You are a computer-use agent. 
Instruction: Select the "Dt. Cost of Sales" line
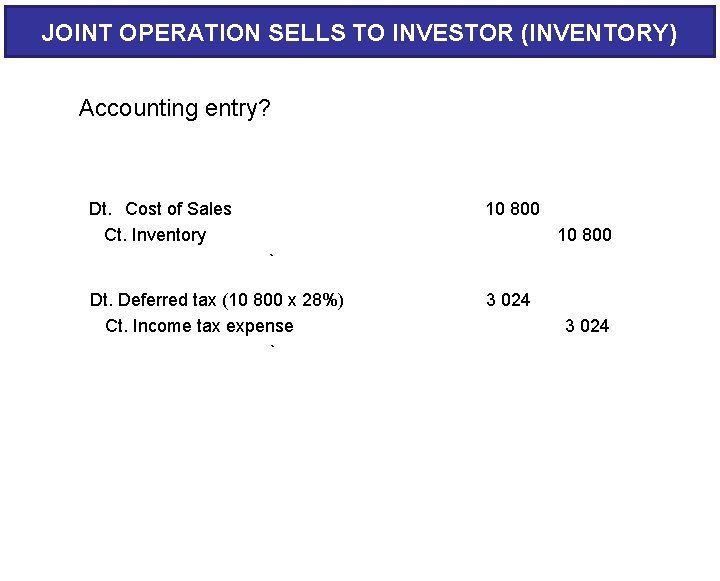(160, 209)
